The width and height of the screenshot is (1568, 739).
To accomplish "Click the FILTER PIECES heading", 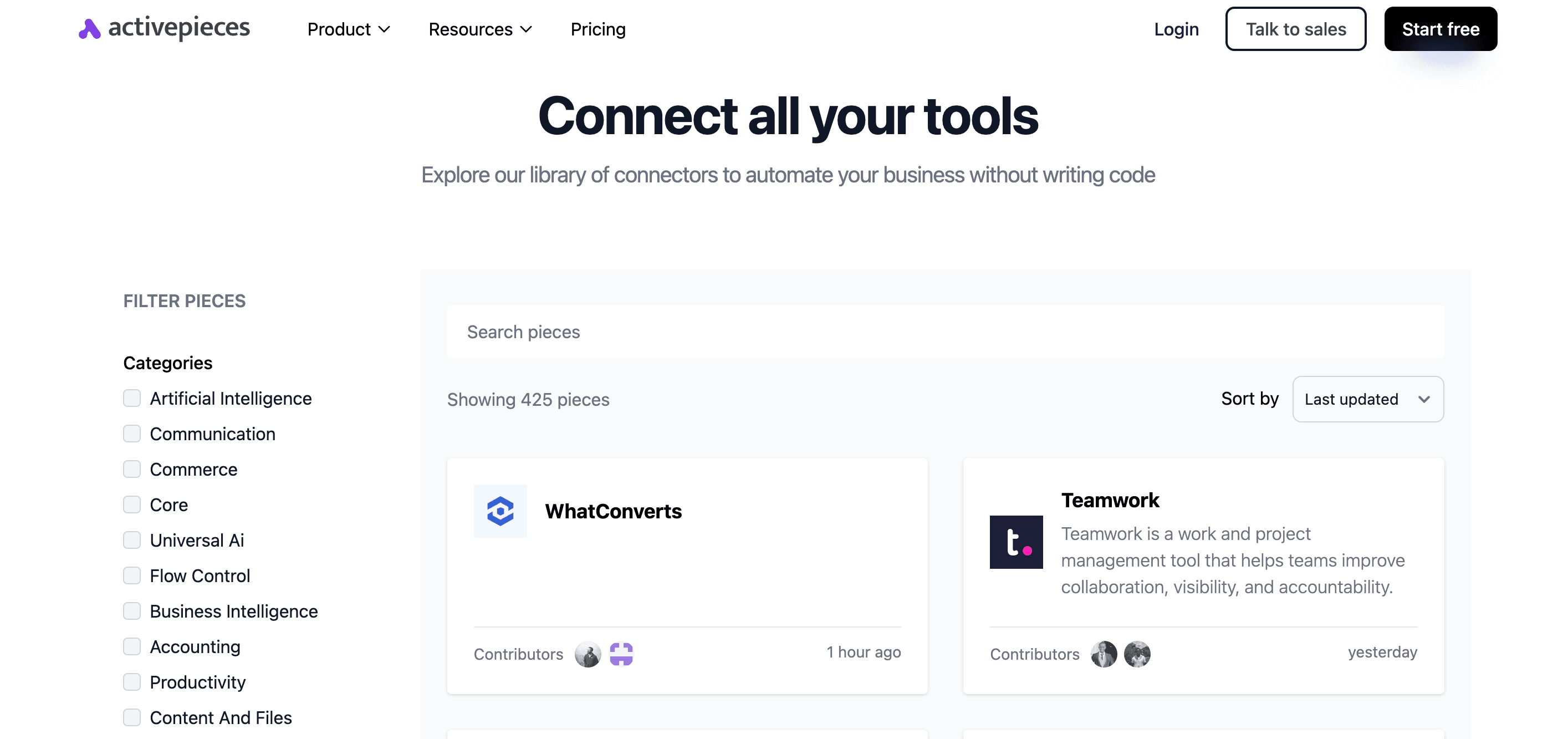I will (x=185, y=300).
